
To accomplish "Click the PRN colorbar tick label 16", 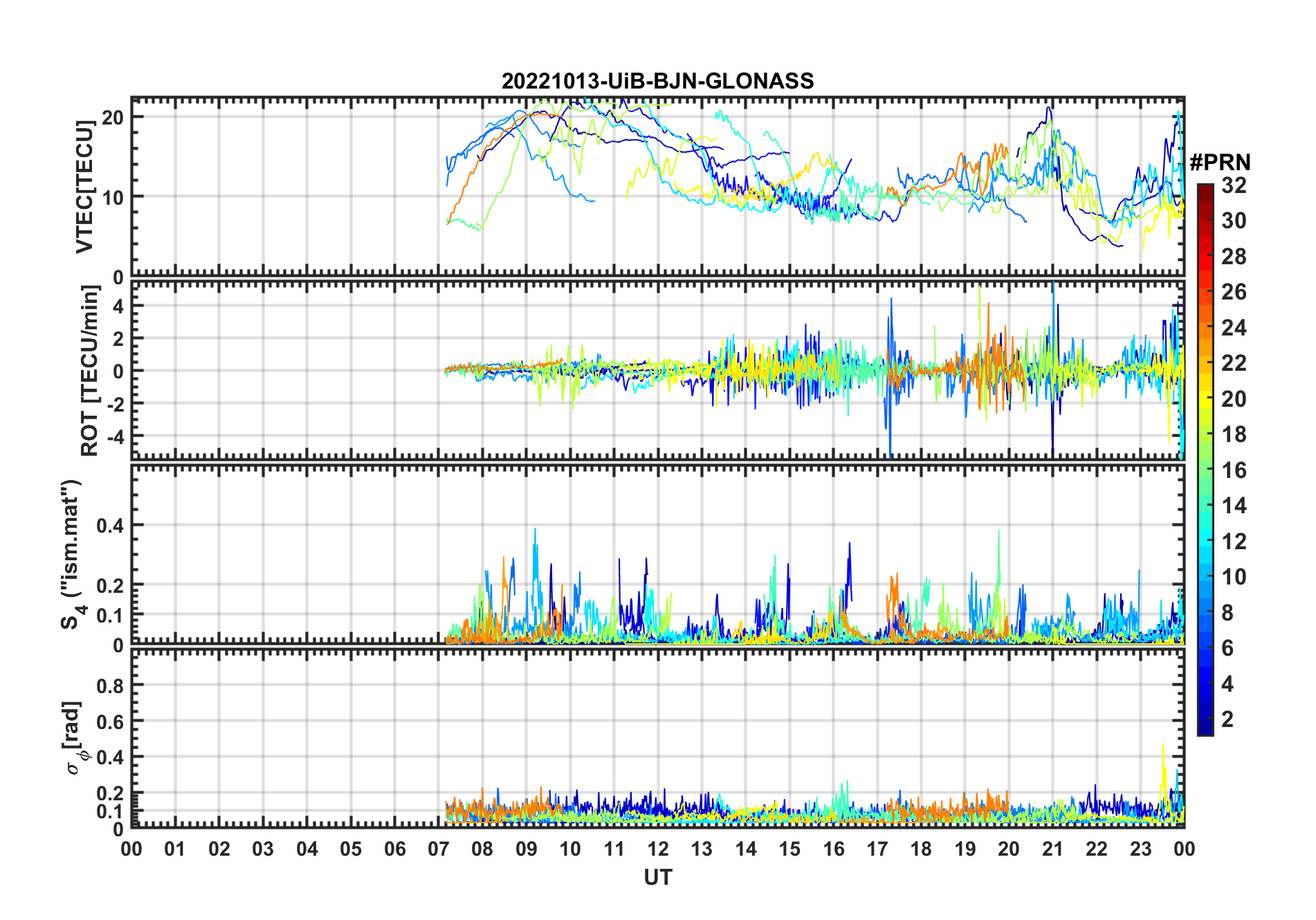I will [1234, 470].
